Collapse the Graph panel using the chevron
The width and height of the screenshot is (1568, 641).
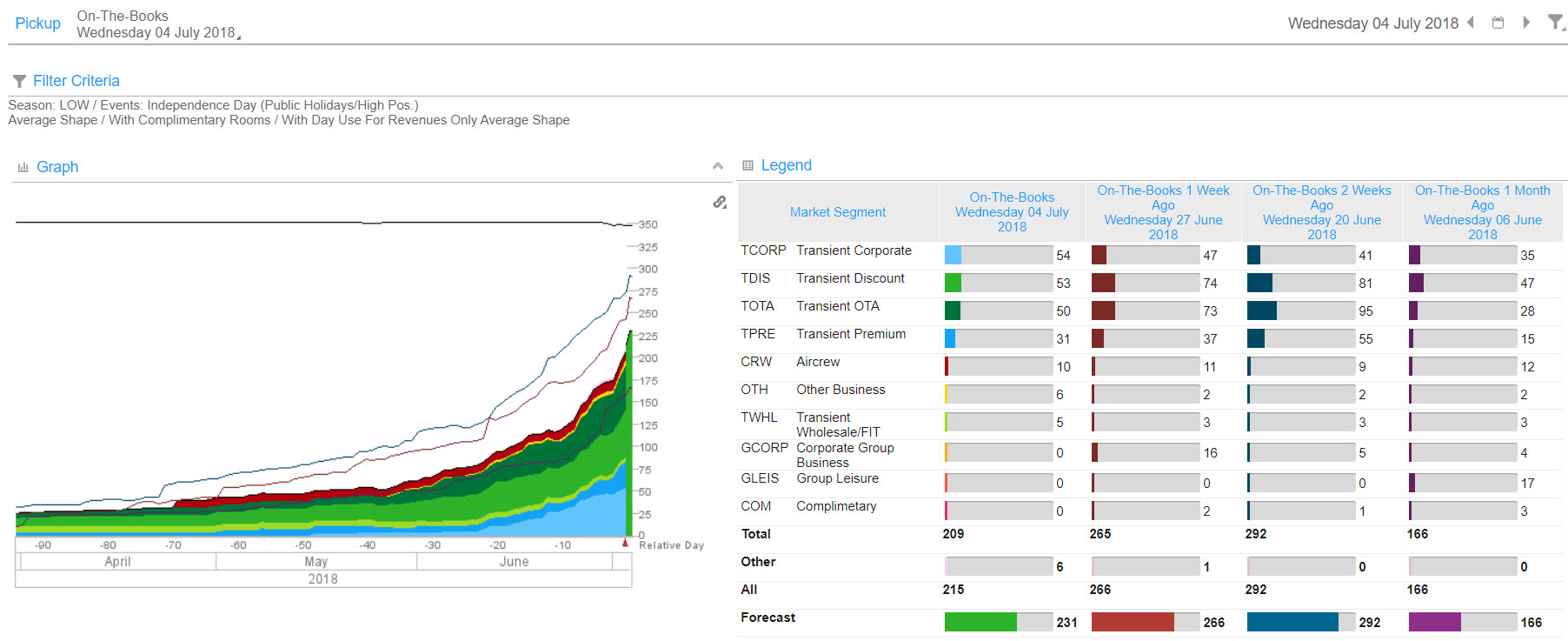(717, 166)
